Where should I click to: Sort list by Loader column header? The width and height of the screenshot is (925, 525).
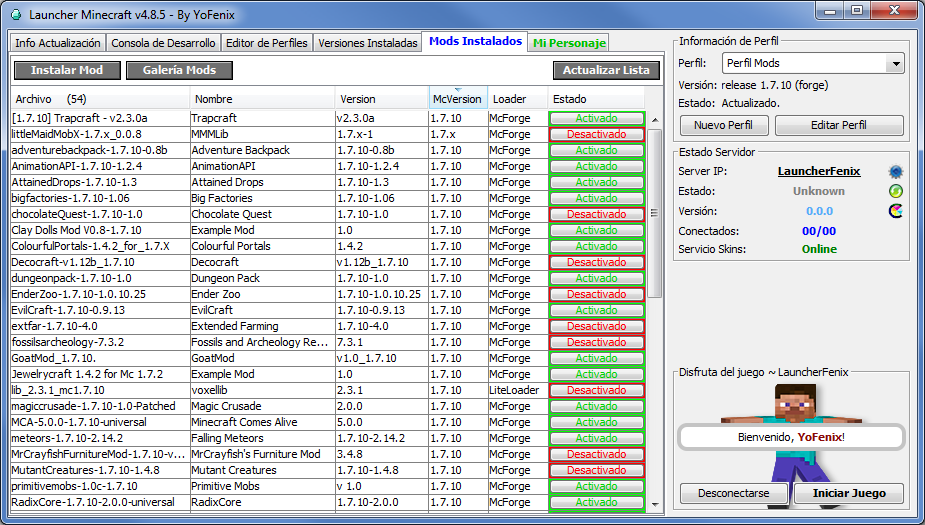click(518, 99)
